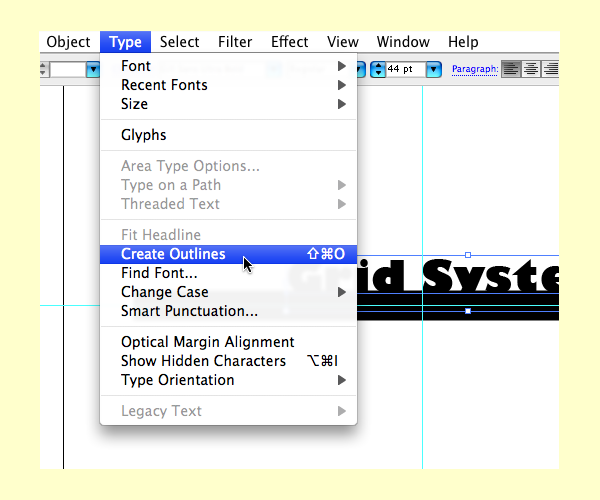
Task: Open Smart Punctuation dialog
Action: (189, 311)
